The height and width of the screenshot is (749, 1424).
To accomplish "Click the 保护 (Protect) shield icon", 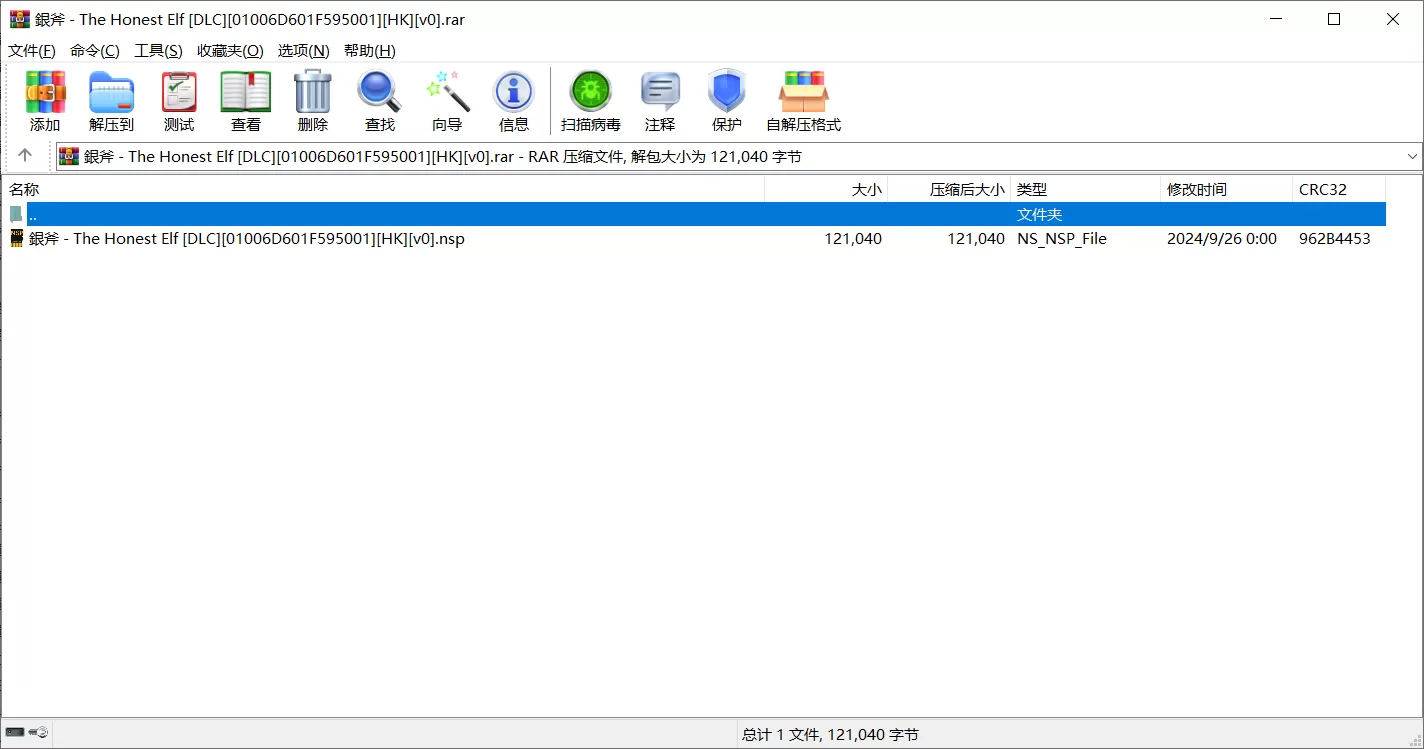I will tap(726, 99).
